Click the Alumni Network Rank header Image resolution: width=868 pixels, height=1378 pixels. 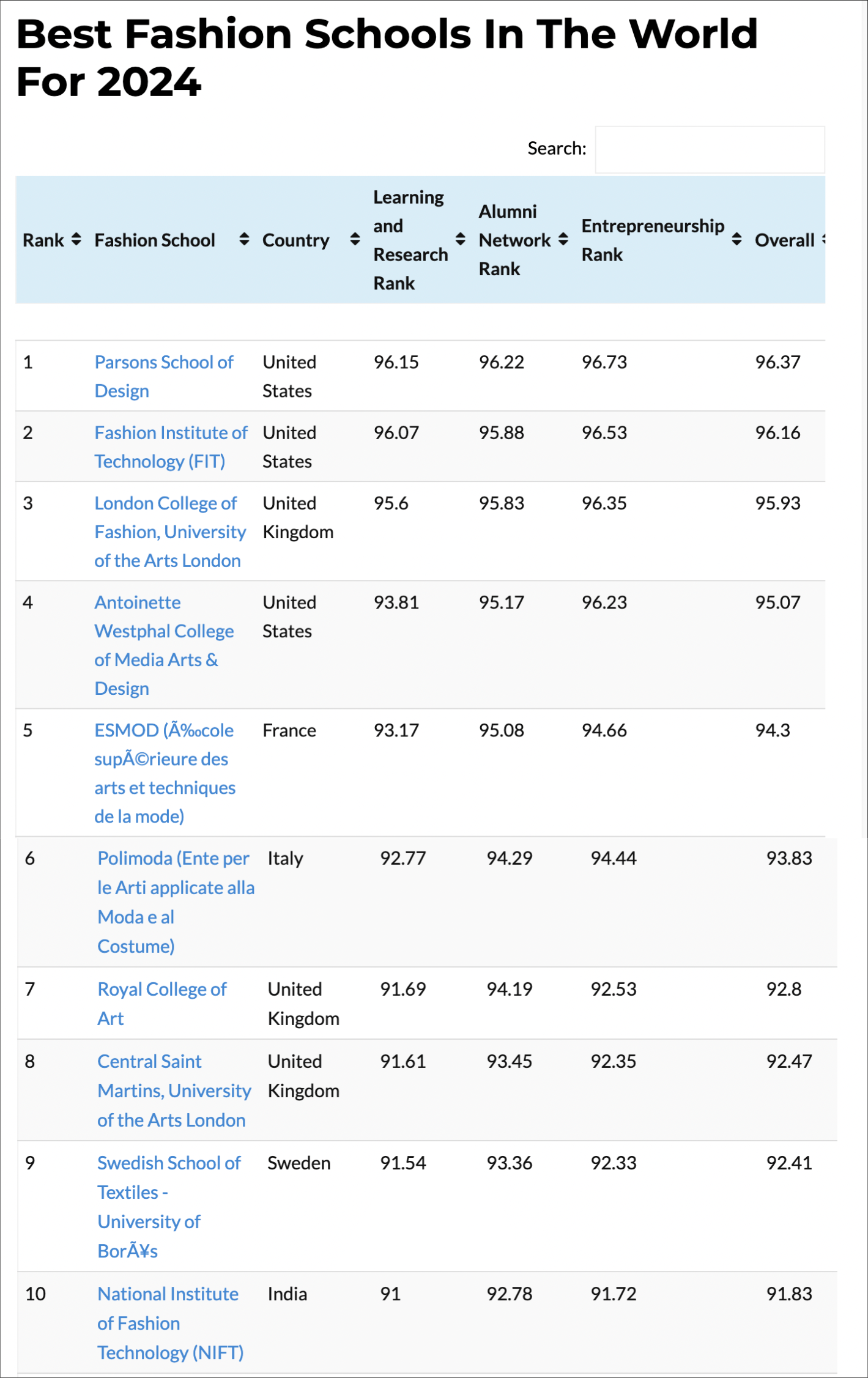coord(514,240)
